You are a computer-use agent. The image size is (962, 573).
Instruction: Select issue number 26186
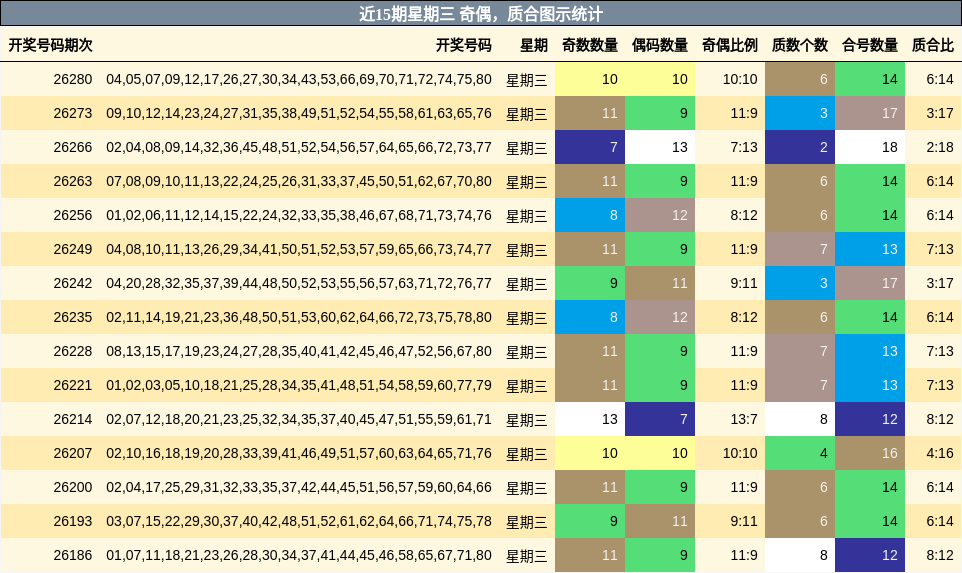click(72, 555)
